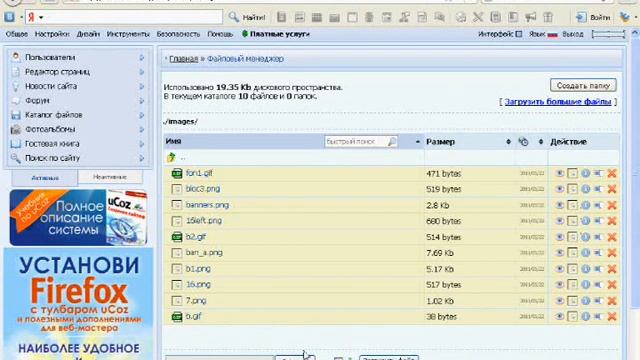This screenshot has height=360, width=640.
Task: Toggle the Интерфейс switch icon
Action: [518, 34]
